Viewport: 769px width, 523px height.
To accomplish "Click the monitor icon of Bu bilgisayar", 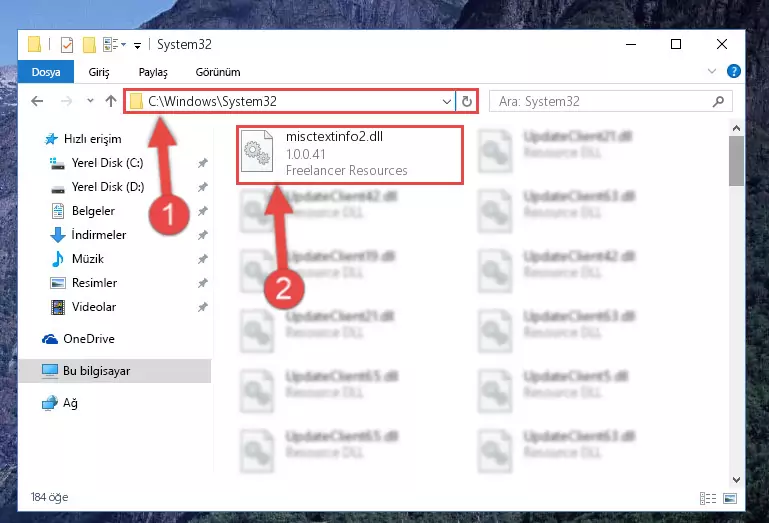I will click(x=50, y=371).
